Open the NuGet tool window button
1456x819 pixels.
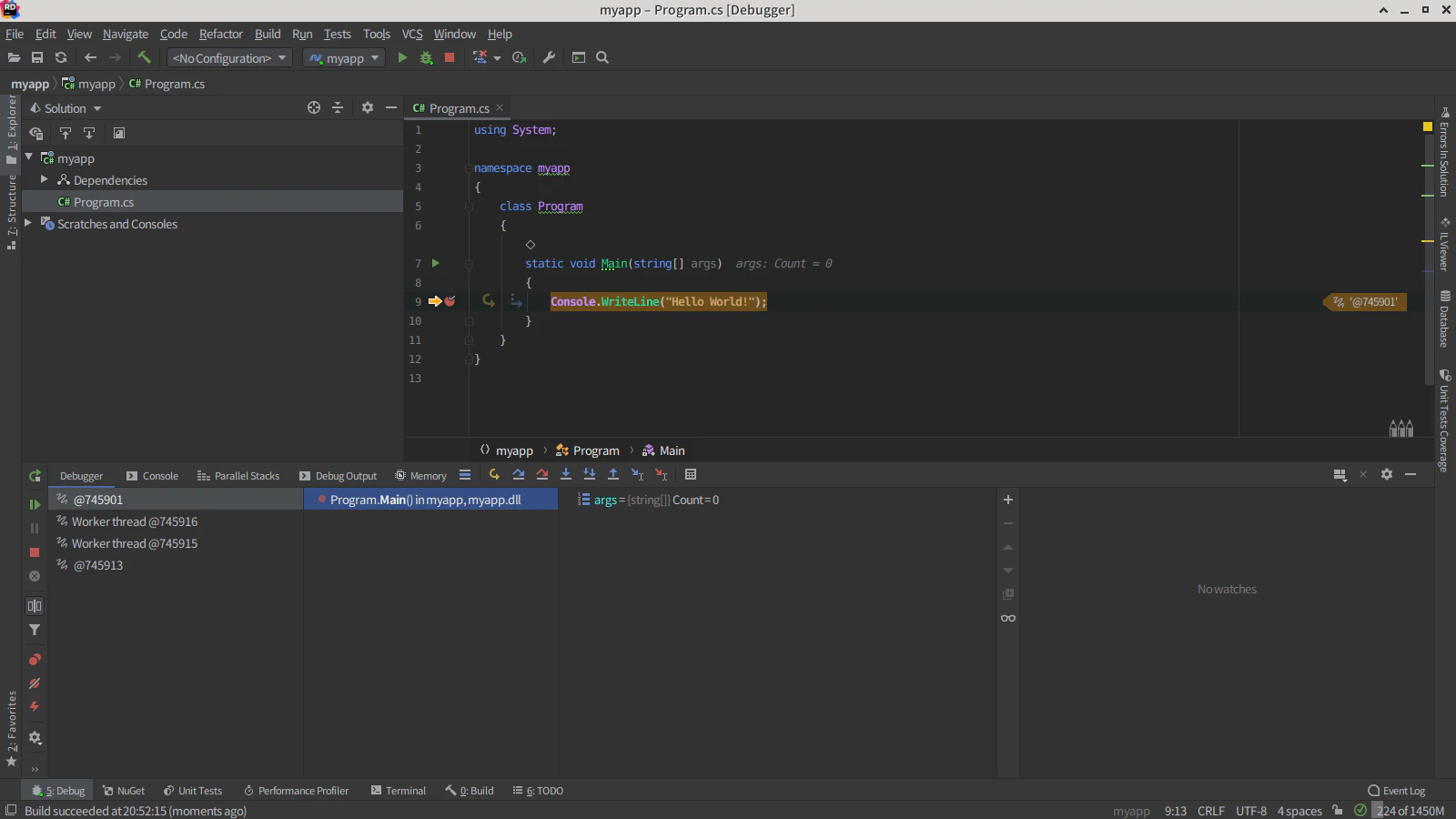click(124, 791)
